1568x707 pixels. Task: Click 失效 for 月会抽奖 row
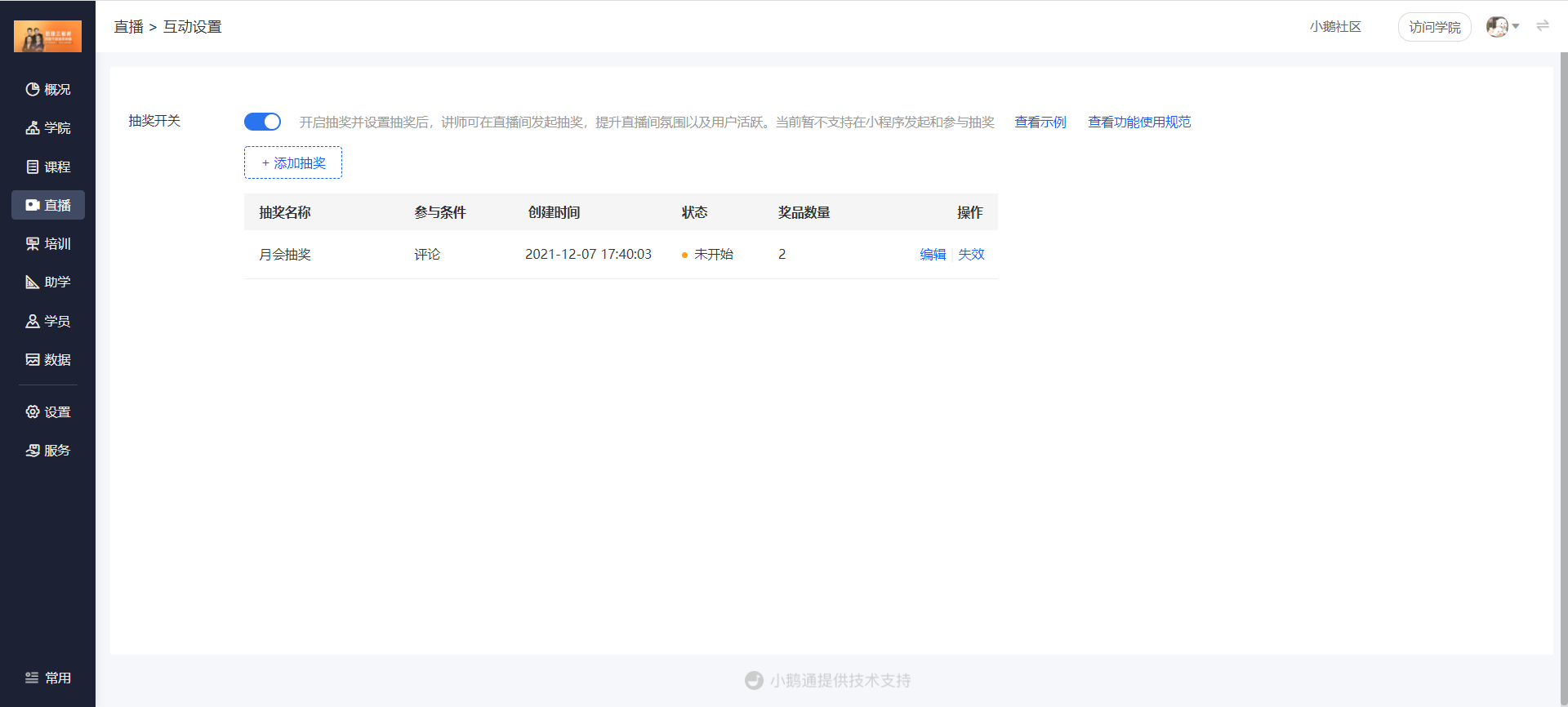[971, 254]
